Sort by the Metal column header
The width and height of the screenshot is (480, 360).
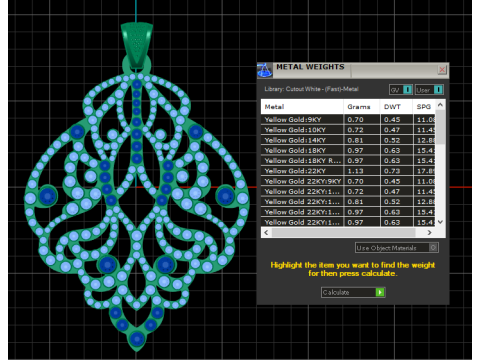pos(302,107)
